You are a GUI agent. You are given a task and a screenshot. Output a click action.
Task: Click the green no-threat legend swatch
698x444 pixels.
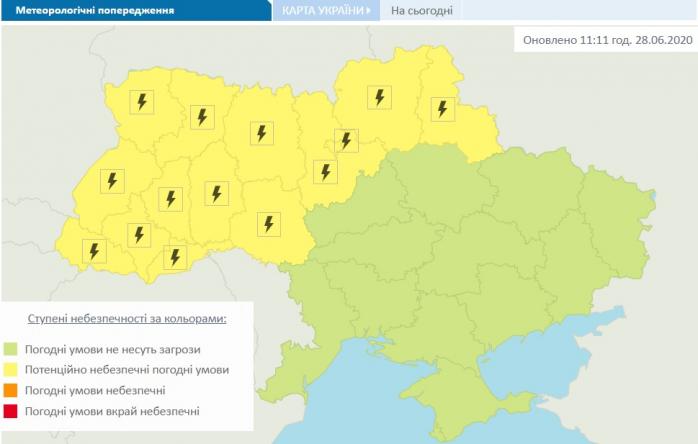pos(14,350)
